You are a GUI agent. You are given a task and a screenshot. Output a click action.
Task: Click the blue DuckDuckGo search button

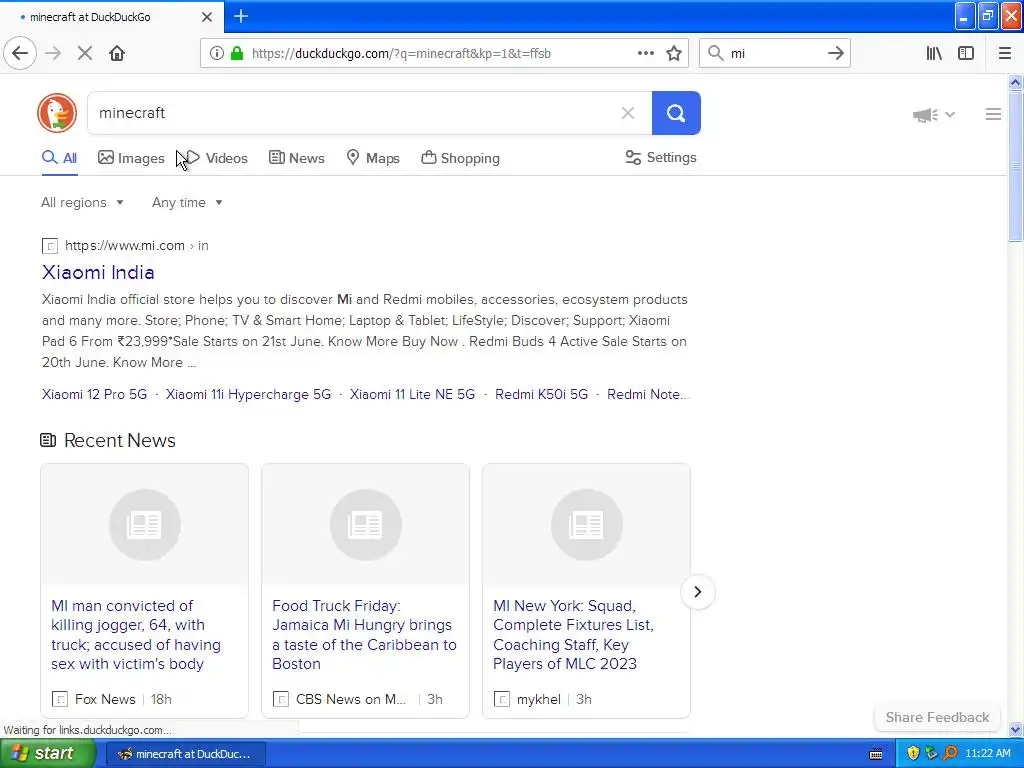click(676, 113)
